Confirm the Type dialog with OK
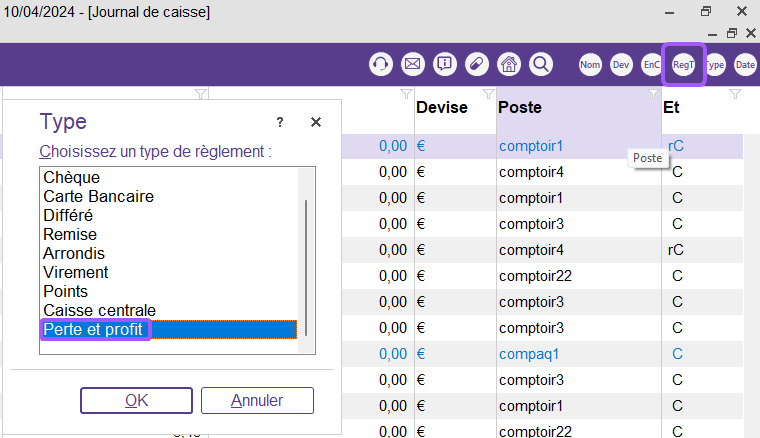760x438 pixels. pyautogui.click(x=136, y=400)
